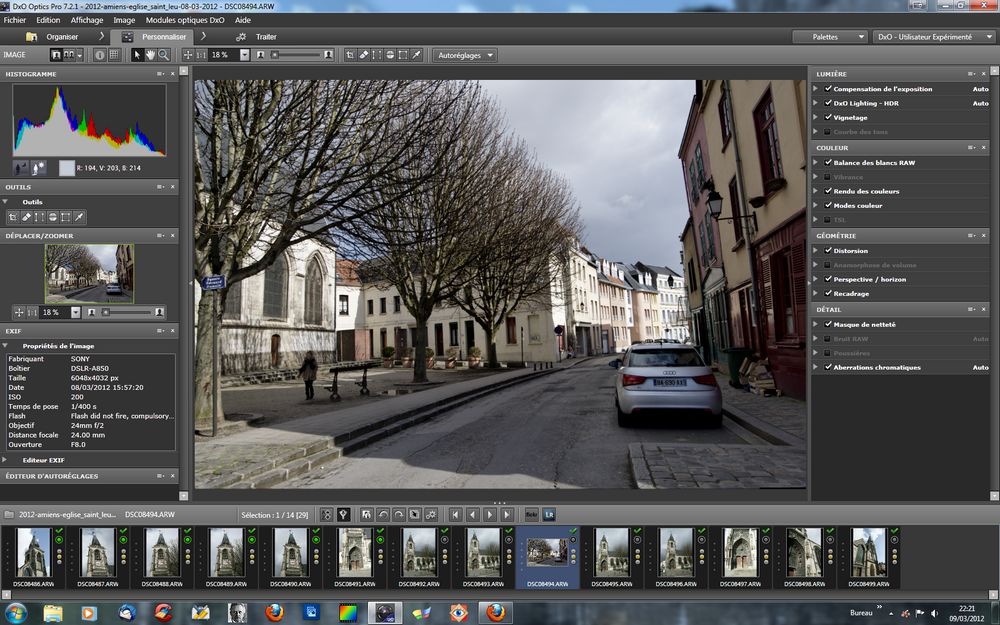Toggle the grid overlay icon in toolbar
Viewport: 1000px width, 625px height.
coord(114,55)
